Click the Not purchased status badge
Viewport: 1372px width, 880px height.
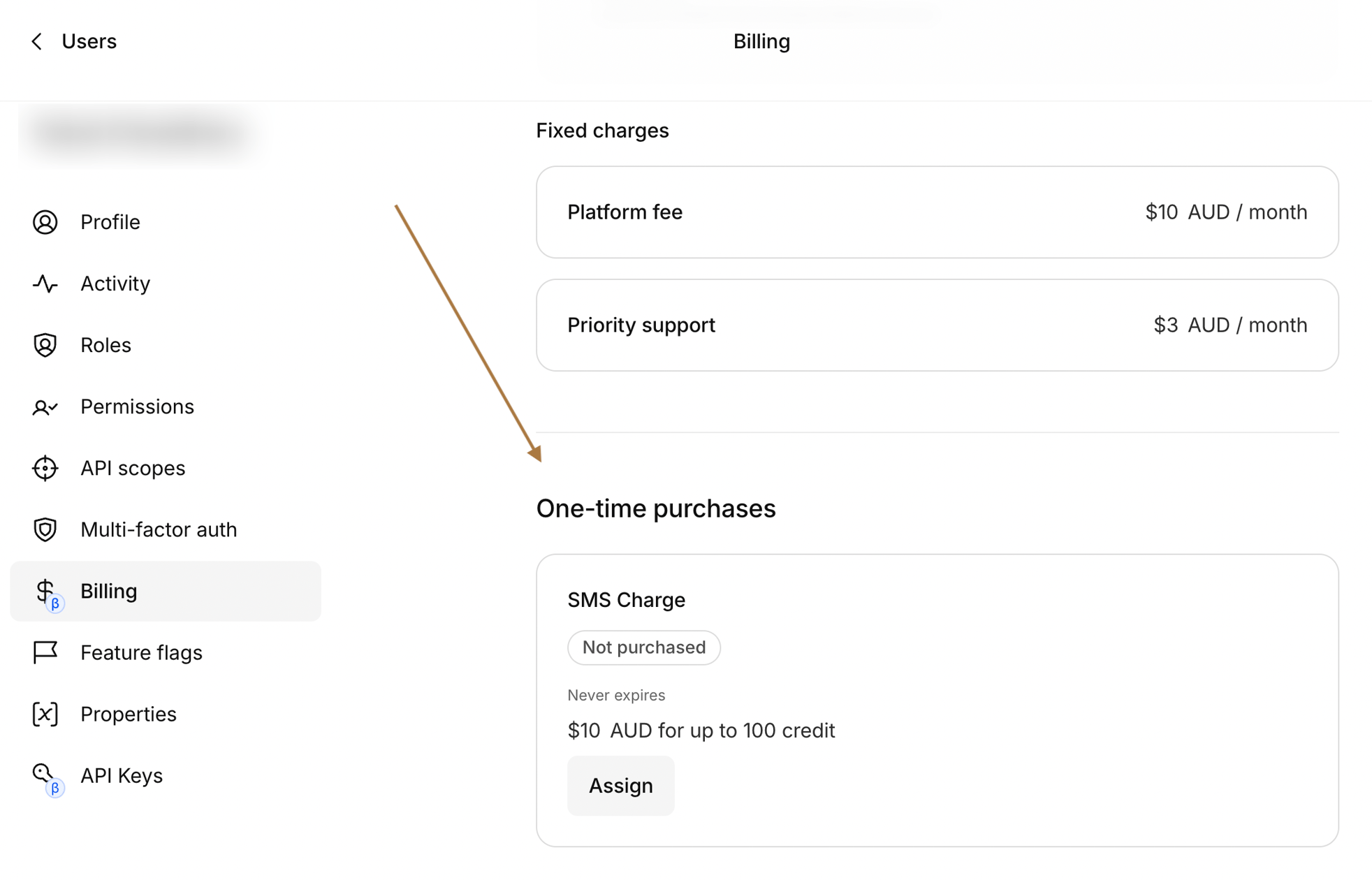pos(643,647)
